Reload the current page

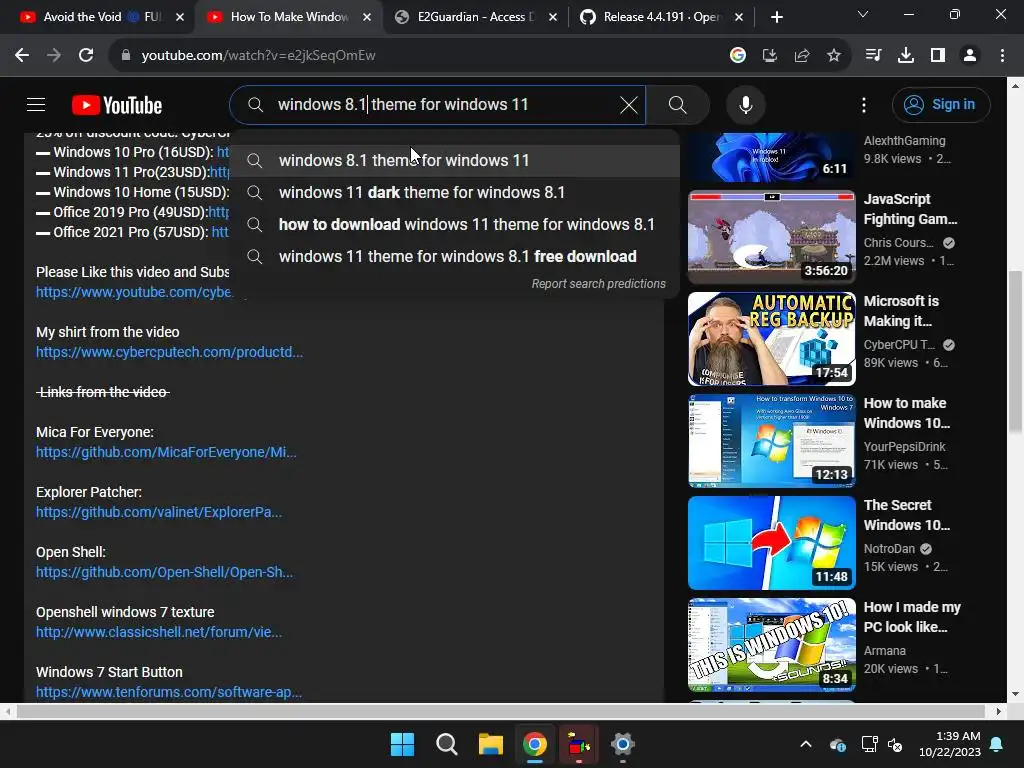pyautogui.click(x=86, y=56)
